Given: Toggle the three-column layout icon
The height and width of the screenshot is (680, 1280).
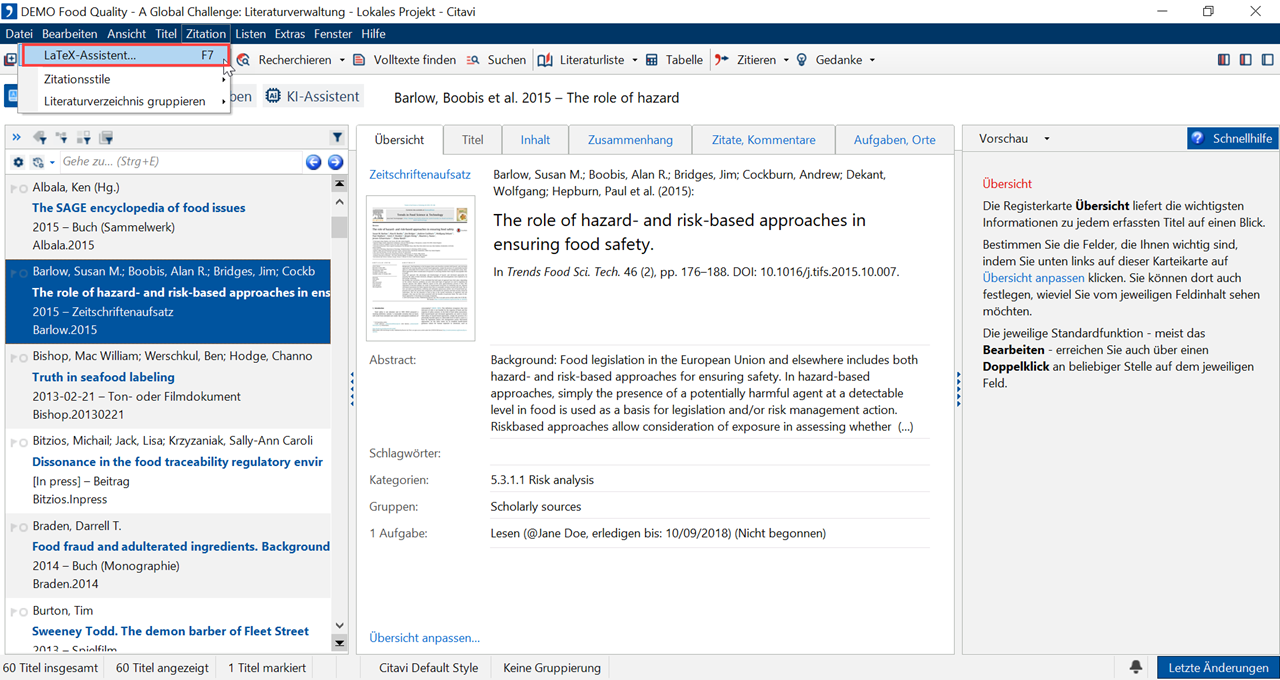Looking at the screenshot, I should pyautogui.click(x=1224, y=60).
